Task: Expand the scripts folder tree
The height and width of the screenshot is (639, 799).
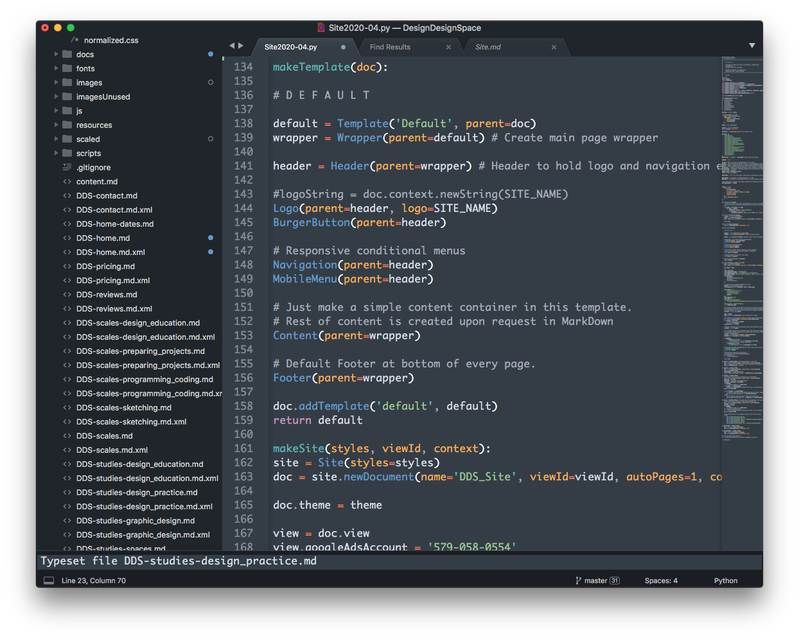Action: pos(56,153)
